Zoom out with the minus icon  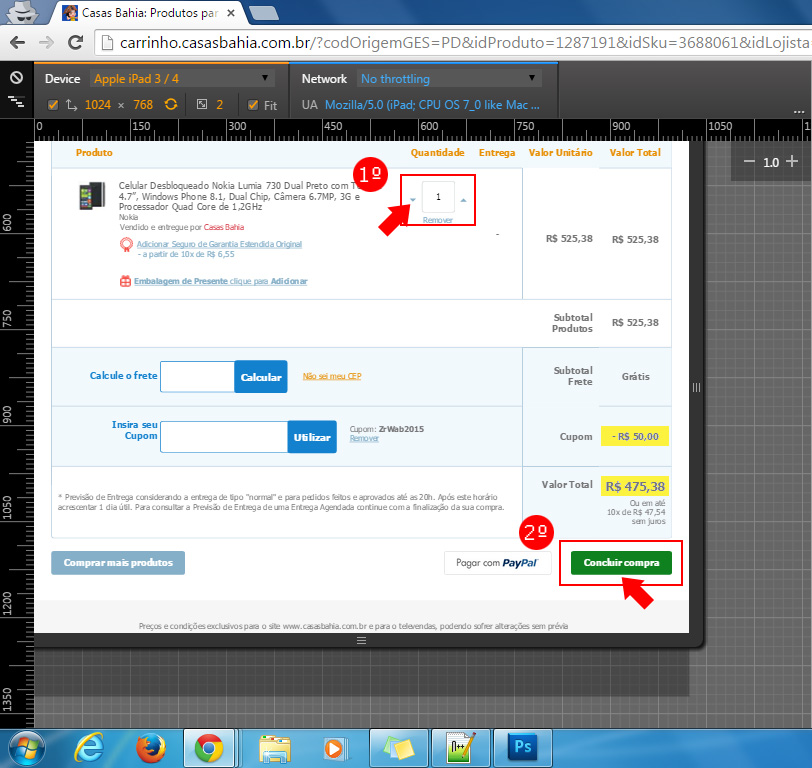(749, 161)
